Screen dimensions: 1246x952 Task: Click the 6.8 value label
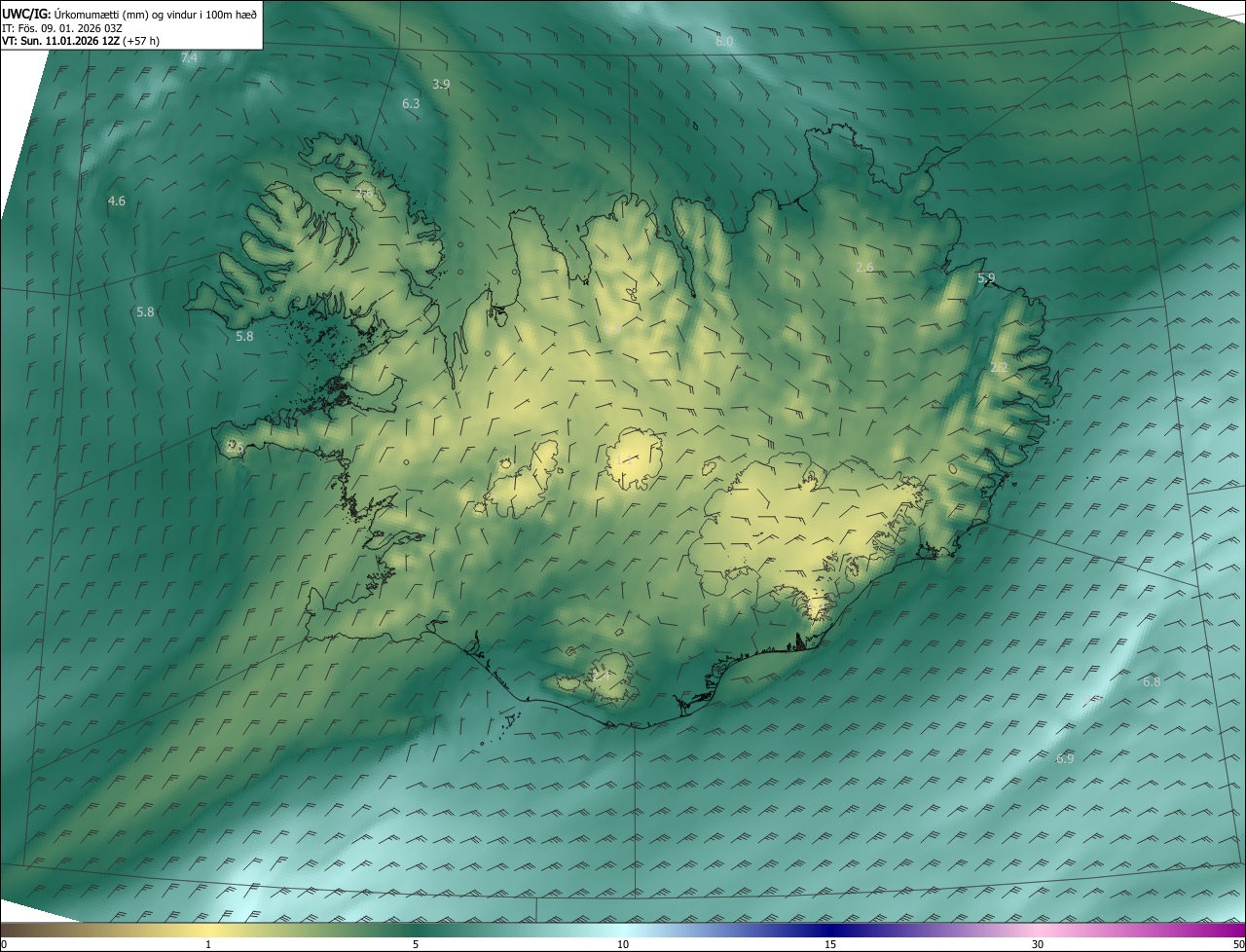(x=1152, y=682)
